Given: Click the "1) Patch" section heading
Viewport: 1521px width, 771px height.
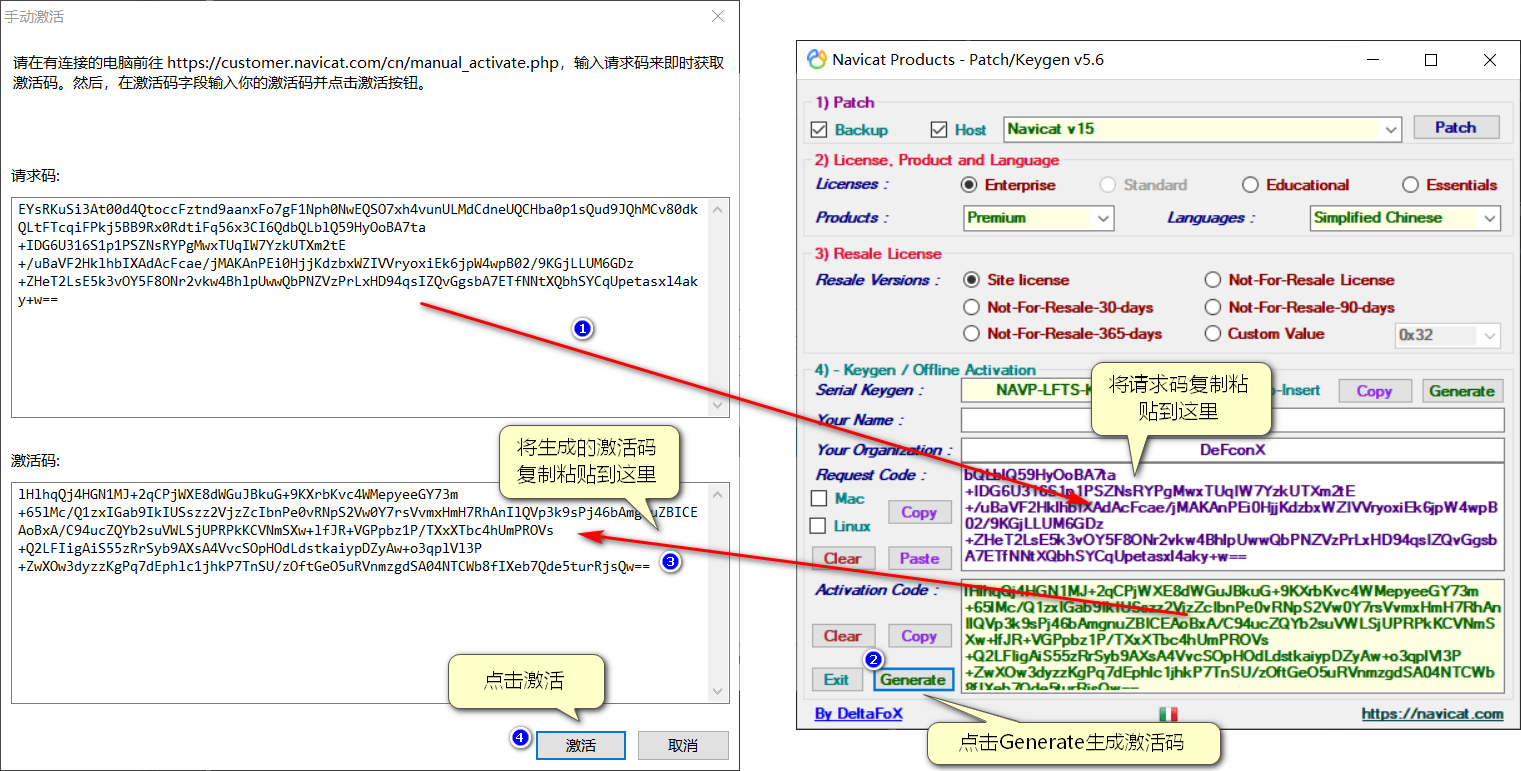Looking at the screenshot, I should pyautogui.click(x=845, y=102).
